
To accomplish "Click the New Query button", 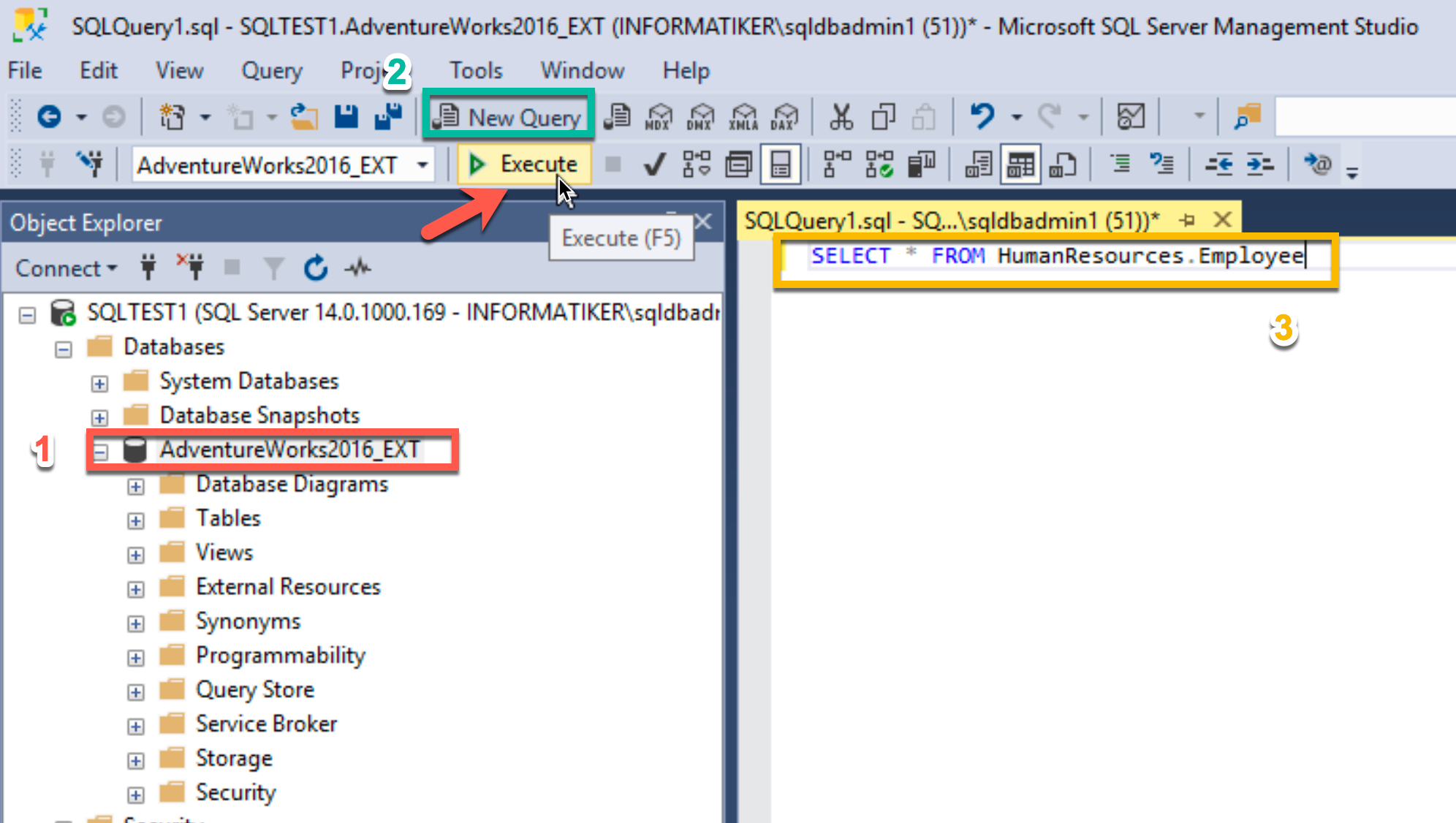I will click(x=509, y=117).
